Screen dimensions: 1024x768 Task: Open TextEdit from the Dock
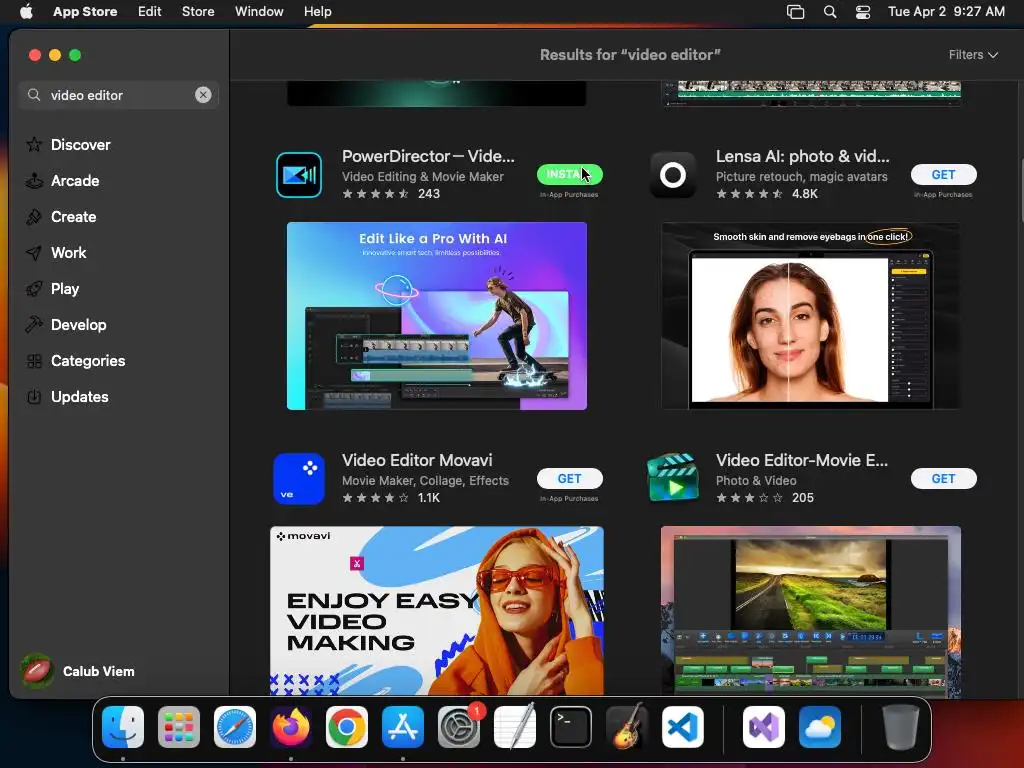[515, 727]
